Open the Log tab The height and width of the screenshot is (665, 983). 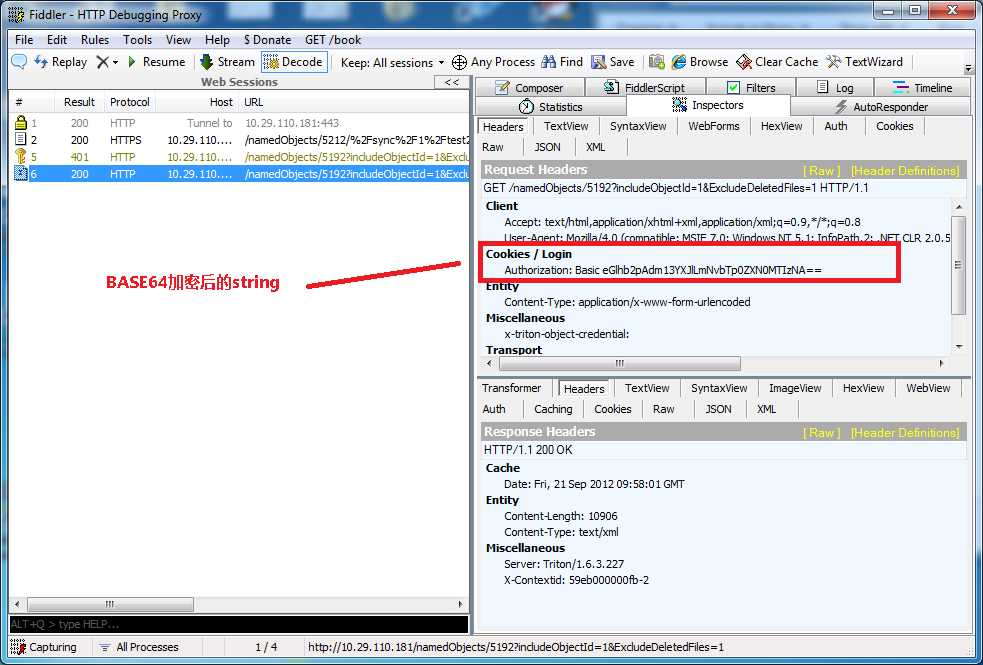pos(835,88)
